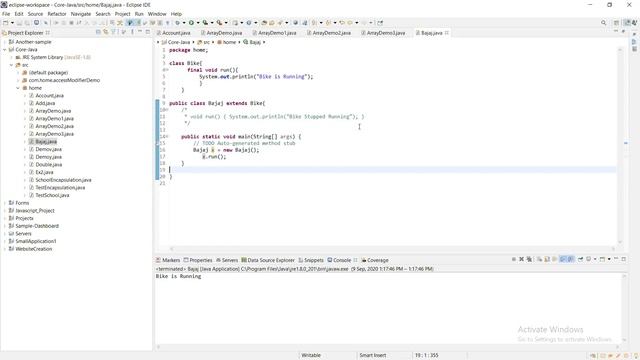Close the Bajaj.java editor tab
The image size is (640, 360).
[x=447, y=33]
